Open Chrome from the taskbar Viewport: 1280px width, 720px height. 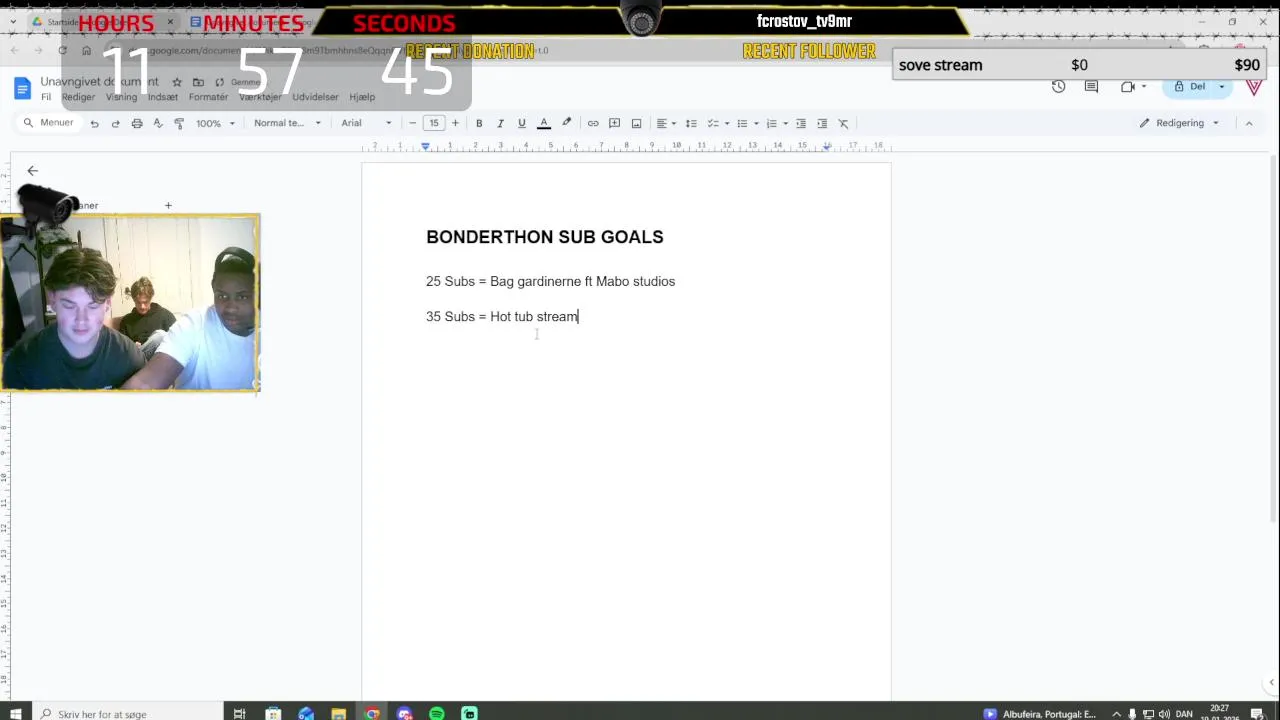click(x=372, y=713)
